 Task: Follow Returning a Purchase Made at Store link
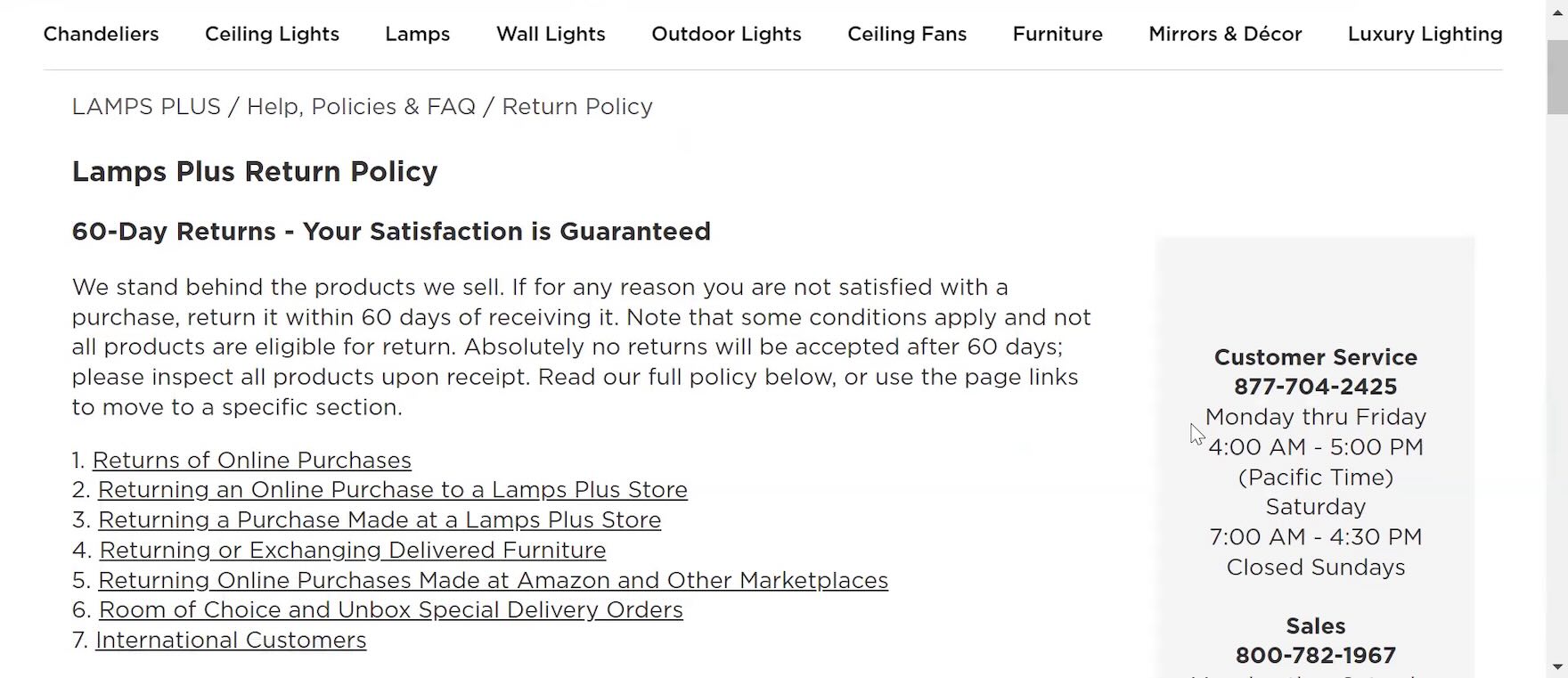click(380, 520)
